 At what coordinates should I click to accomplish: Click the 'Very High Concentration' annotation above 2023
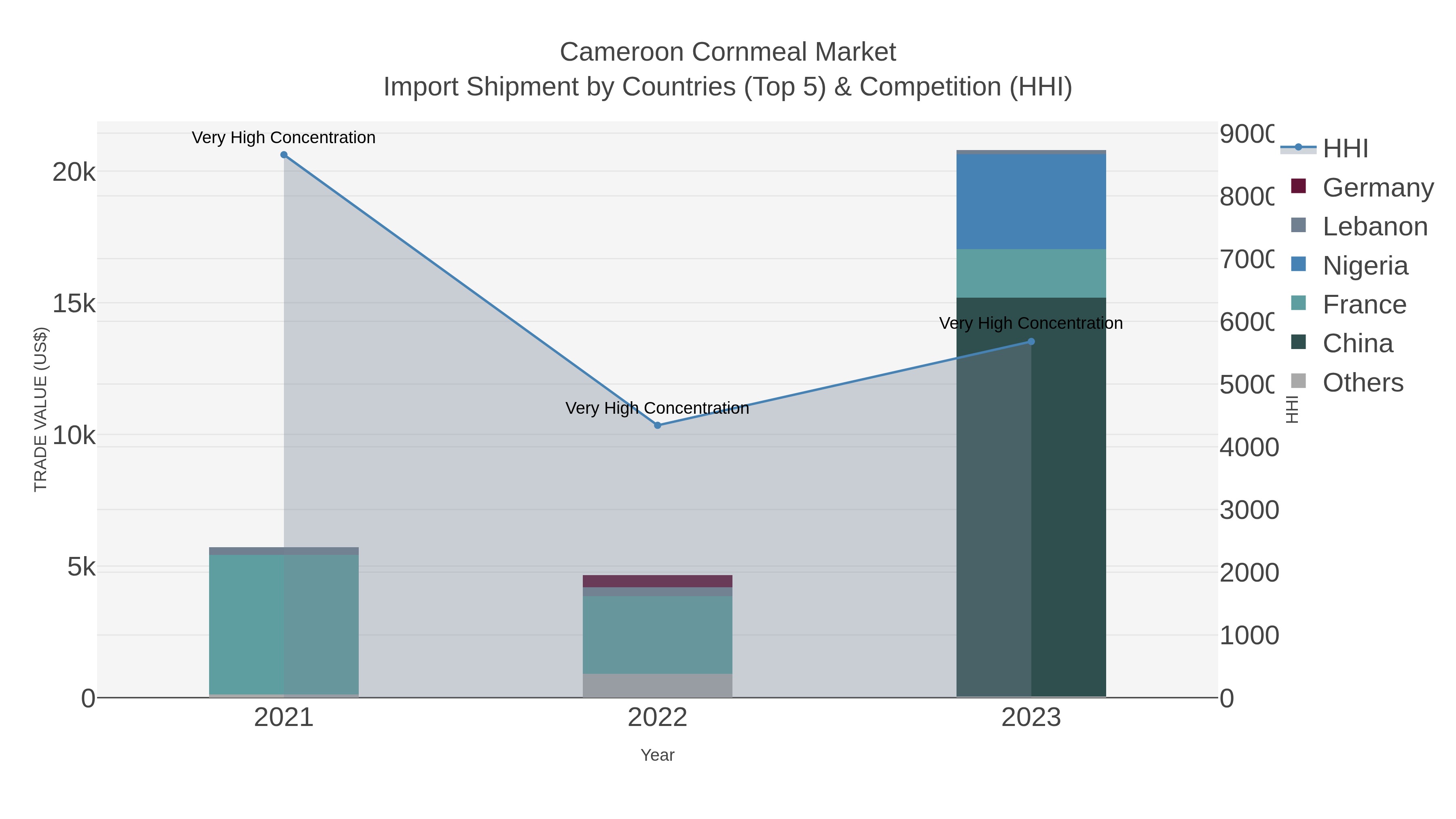(1031, 323)
